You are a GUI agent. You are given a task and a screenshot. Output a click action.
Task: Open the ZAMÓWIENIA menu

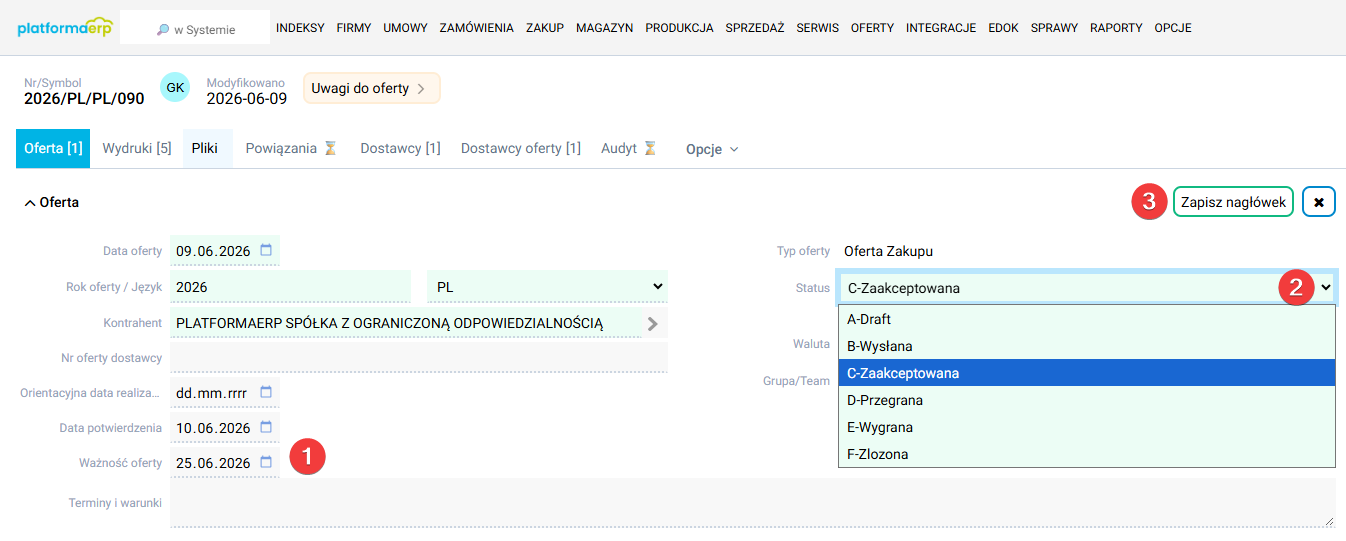point(477,28)
